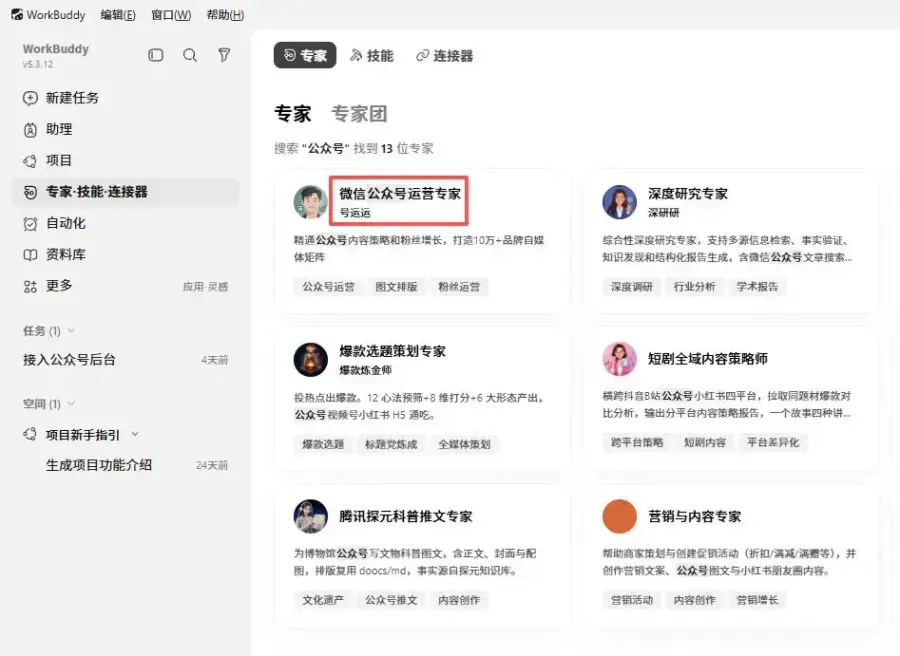Click the 粉丝运营 tag
Screen dimensions: 900x656
click(459, 286)
